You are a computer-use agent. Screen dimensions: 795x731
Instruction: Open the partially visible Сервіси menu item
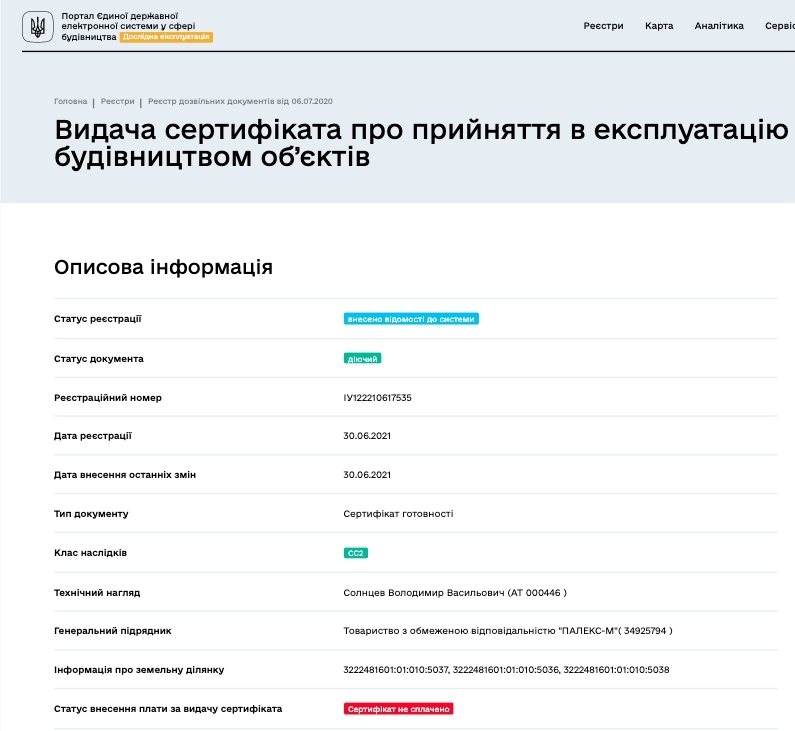780,26
